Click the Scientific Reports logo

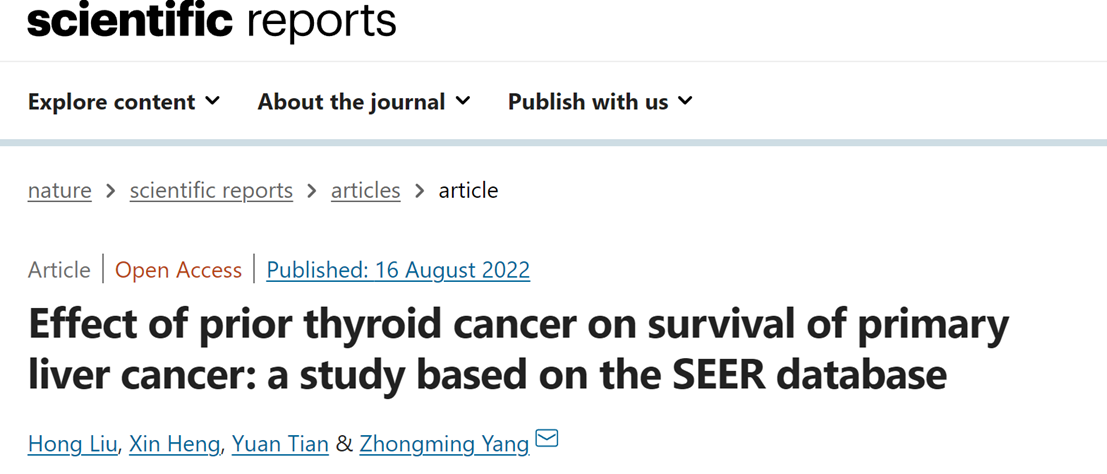(x=211, y=20)
